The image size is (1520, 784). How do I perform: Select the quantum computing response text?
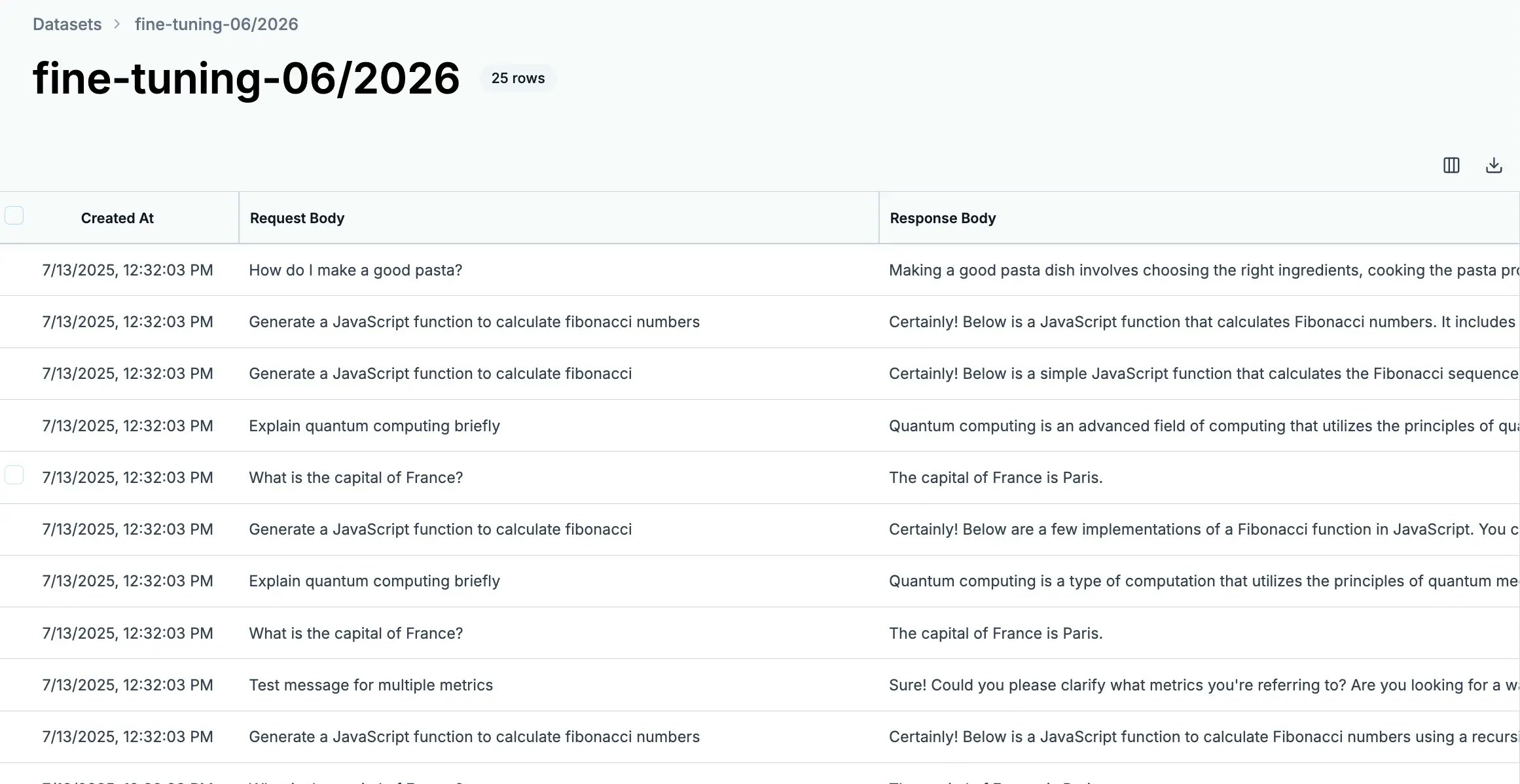pyautogui.click(x=1178, y=425)
